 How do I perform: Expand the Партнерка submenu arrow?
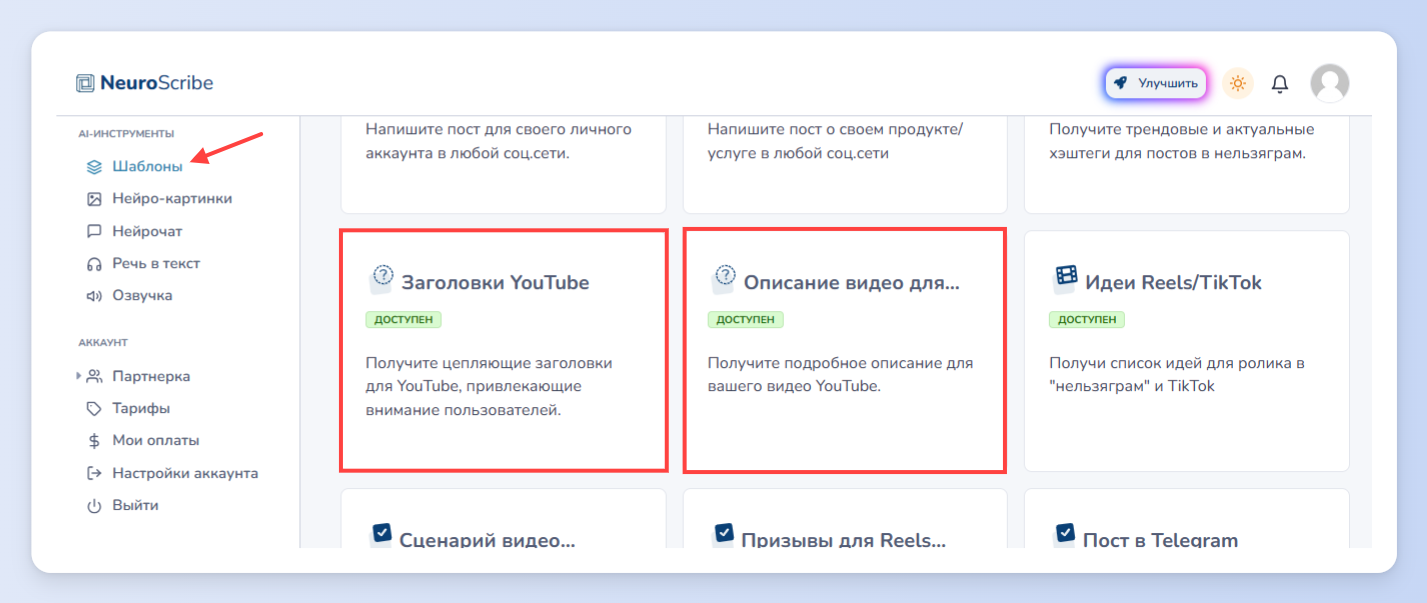(x=79, y=376)
